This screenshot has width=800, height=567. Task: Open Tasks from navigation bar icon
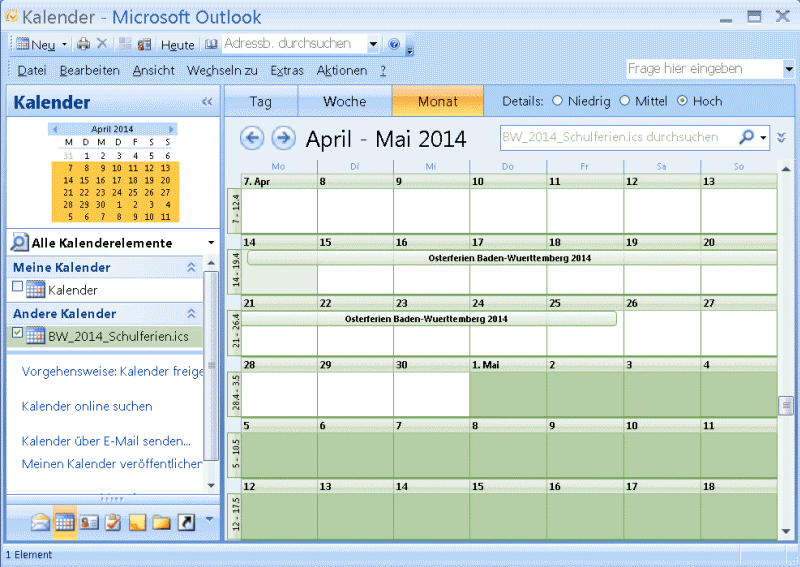click(x=113, y=523)
